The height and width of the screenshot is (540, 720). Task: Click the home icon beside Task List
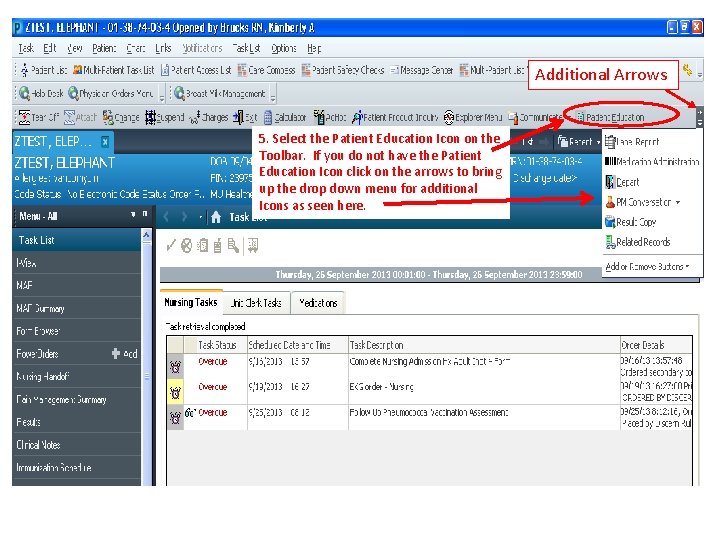pos(216,217)
